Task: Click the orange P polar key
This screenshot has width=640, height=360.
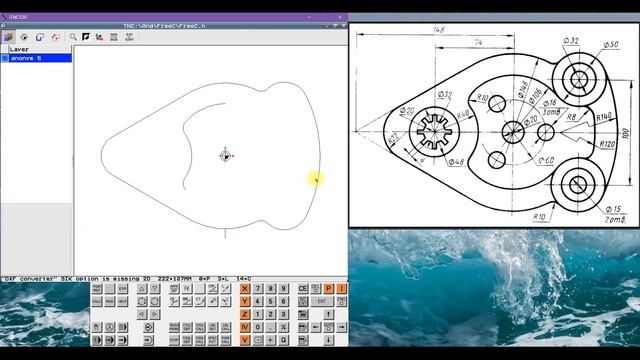Action: pyautogui.click(x=329, y=288)
